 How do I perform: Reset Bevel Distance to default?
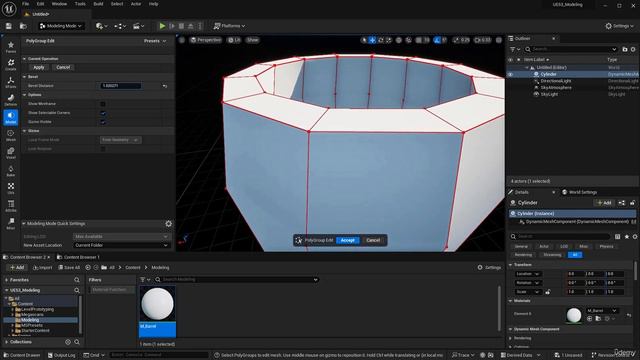[x=165, y=86]
